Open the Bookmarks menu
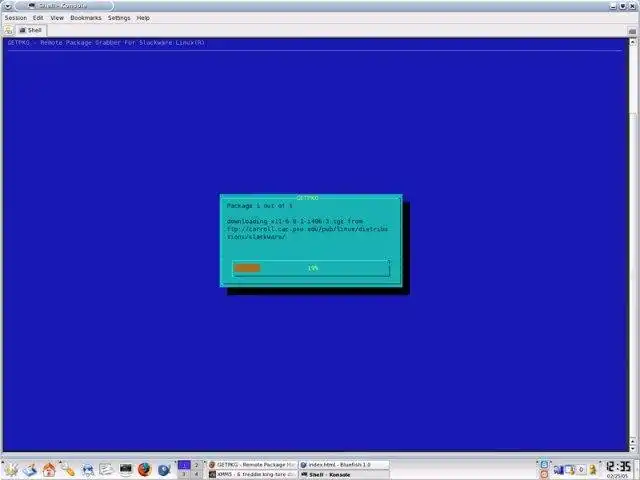Image resolution: width=640 pixels, height=480 pixels. pos(86,18)
